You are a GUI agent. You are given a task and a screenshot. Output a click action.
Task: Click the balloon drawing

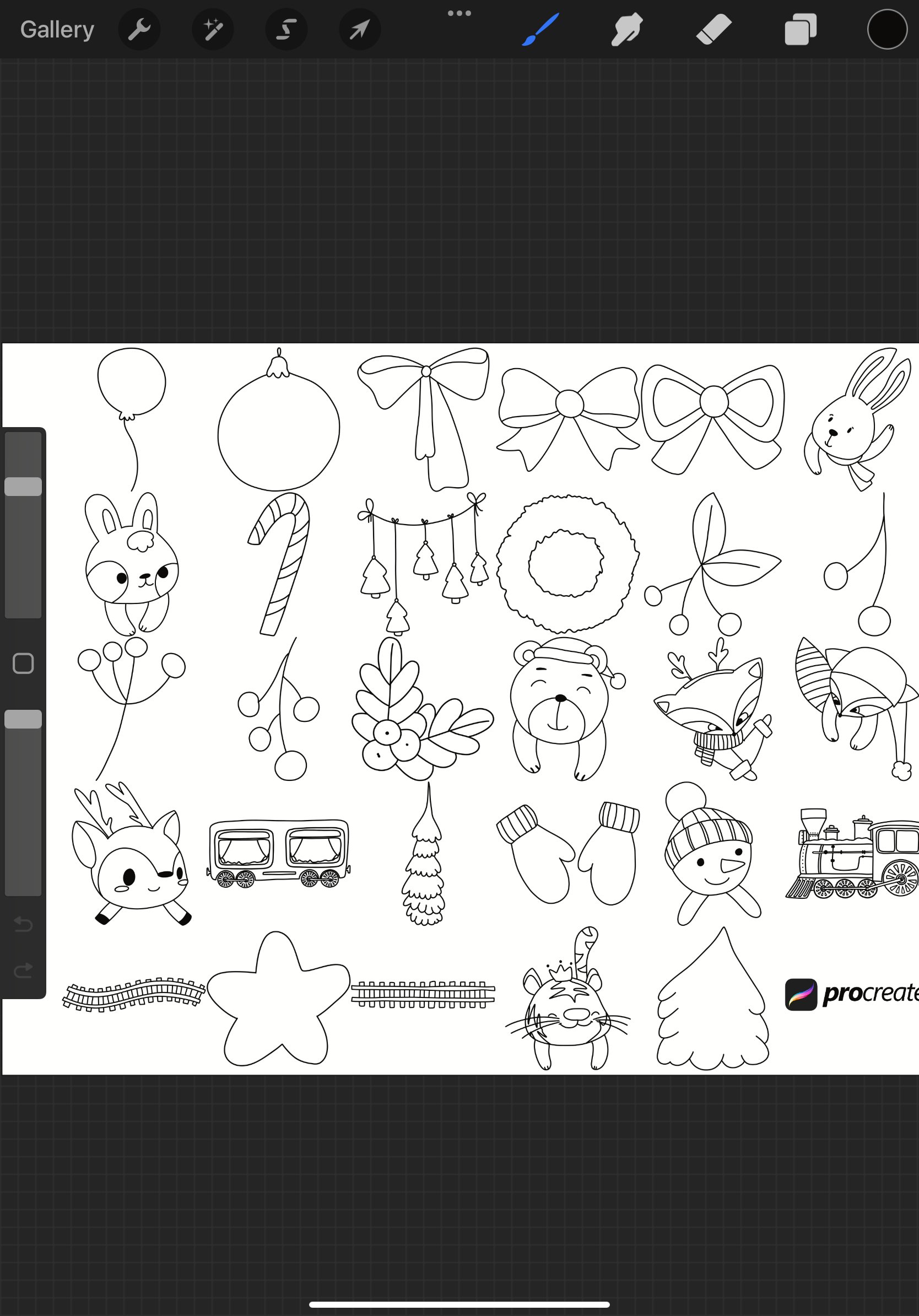pyautogui.click(x=132, y=419)
